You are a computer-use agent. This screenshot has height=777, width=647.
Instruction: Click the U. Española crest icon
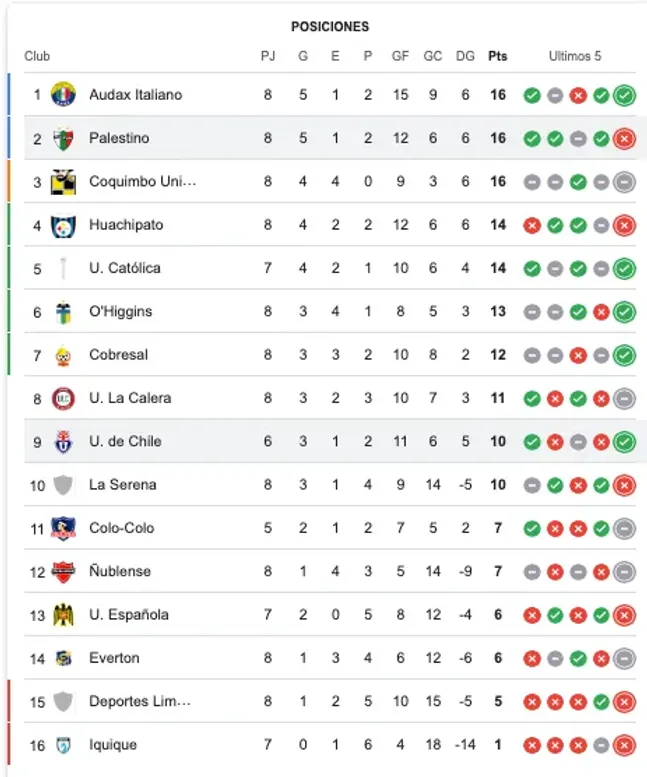[63, 615]
